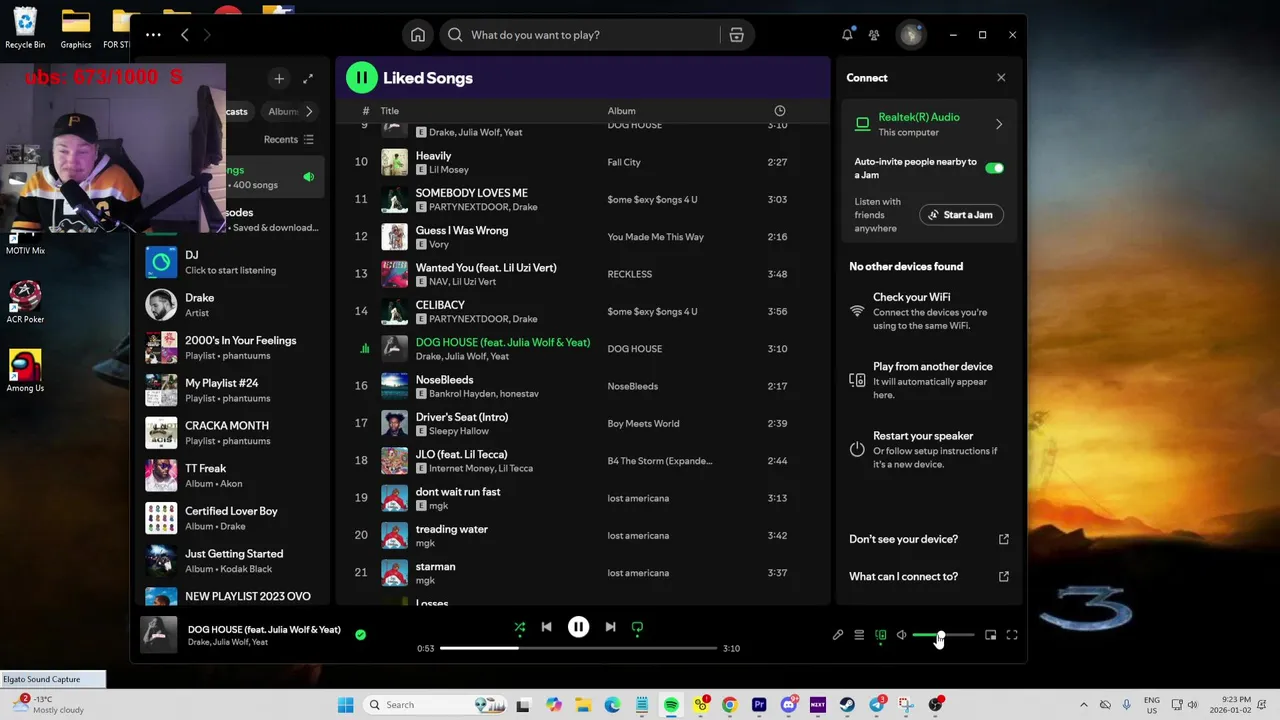The width and height of the screenshot is (1280, 720).
Task: Open What can I connect to? link
Action: click(929, 576)
